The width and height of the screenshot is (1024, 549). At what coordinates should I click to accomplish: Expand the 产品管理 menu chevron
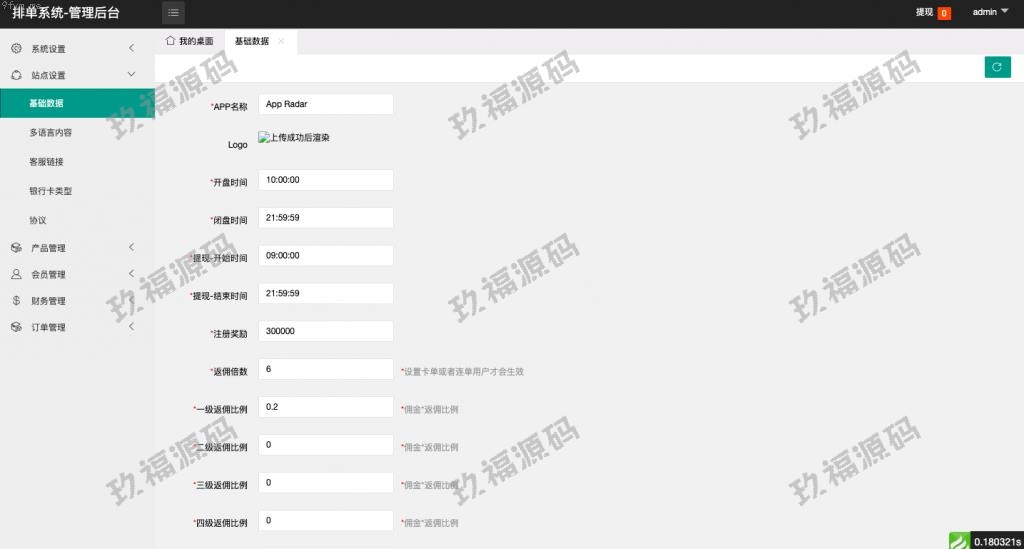[132, 248]
